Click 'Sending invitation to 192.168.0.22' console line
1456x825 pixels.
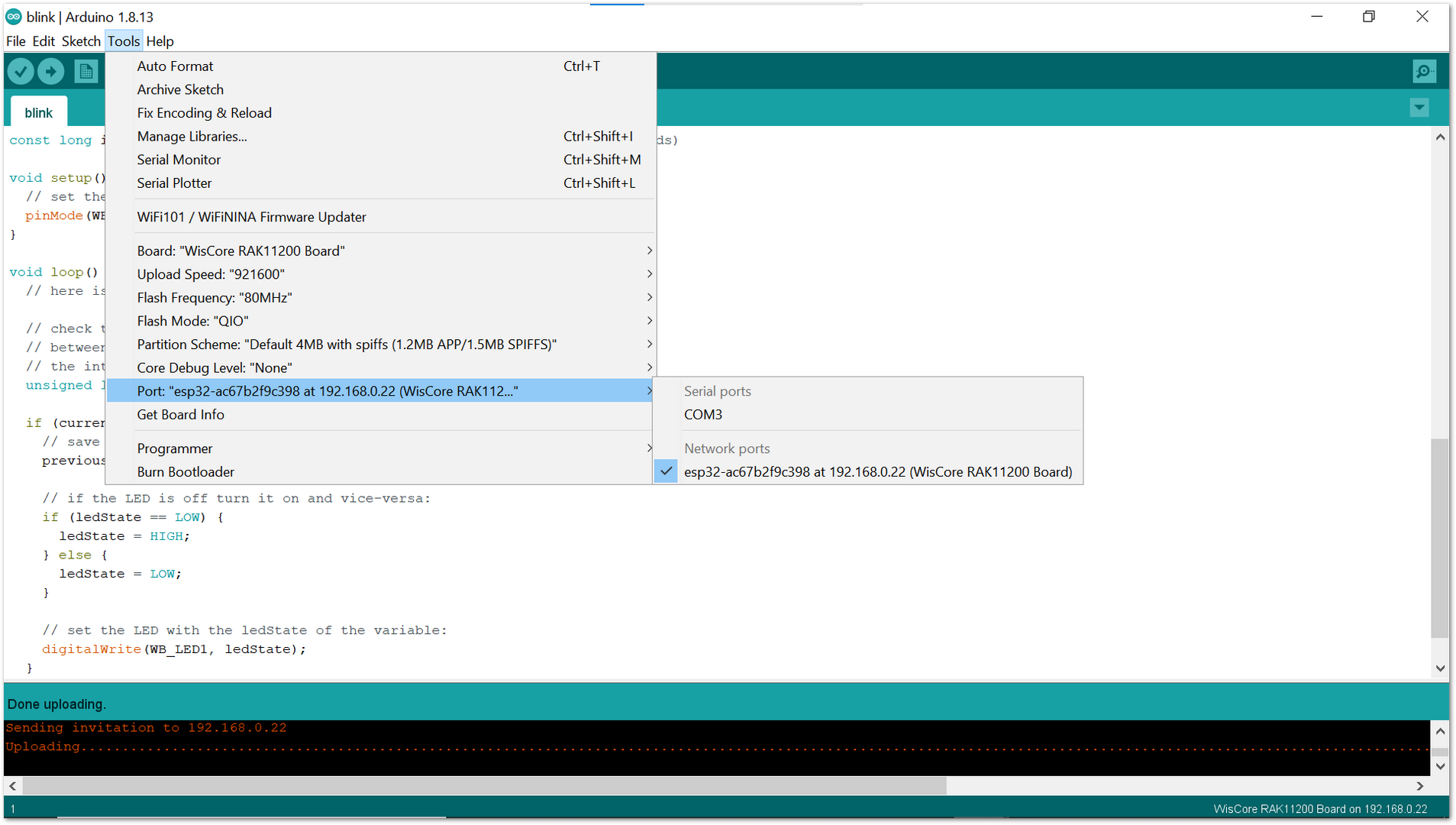click(146, 728)
